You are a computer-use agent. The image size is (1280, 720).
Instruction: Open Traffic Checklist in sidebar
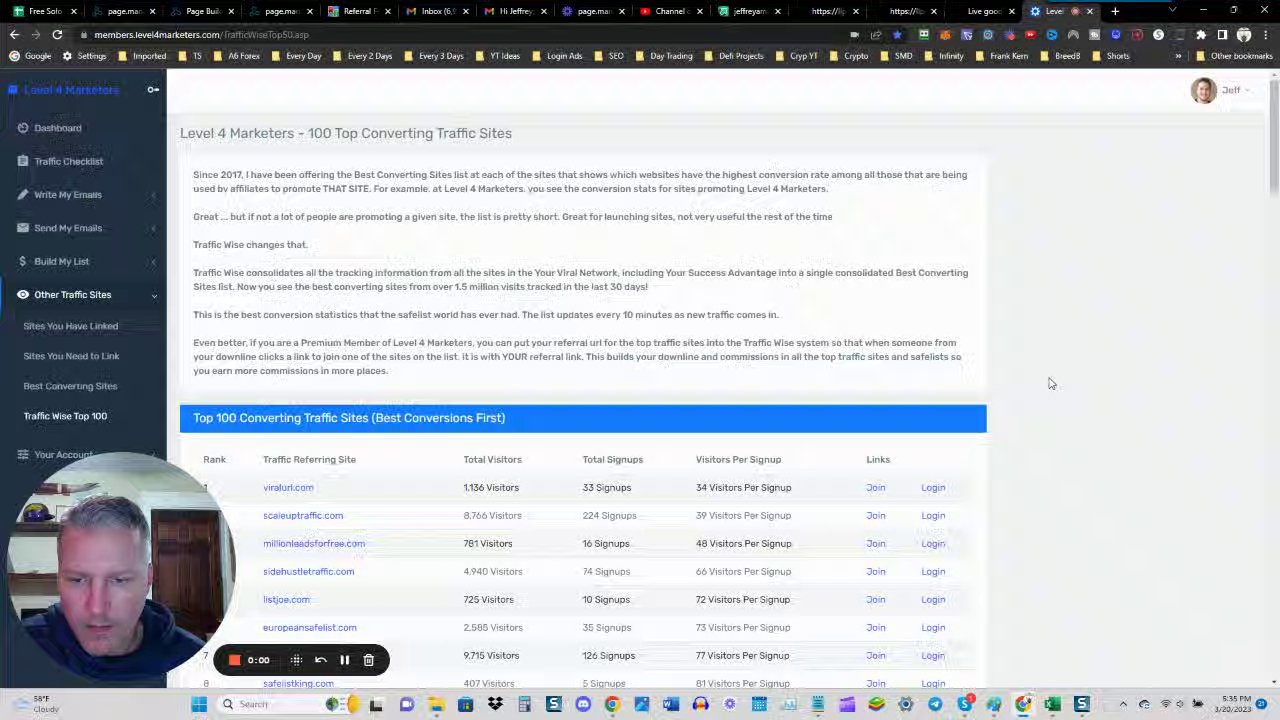[68, 161]
